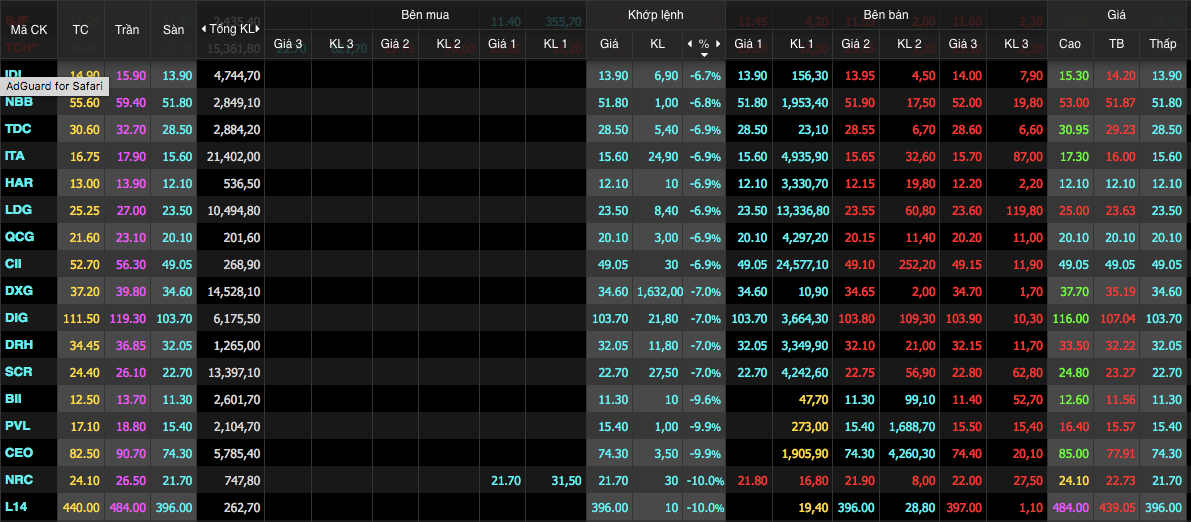Open the L14 stock symbol
Image resolution: width=1191 pixels, height=522 pixels.
click(16, 507)
